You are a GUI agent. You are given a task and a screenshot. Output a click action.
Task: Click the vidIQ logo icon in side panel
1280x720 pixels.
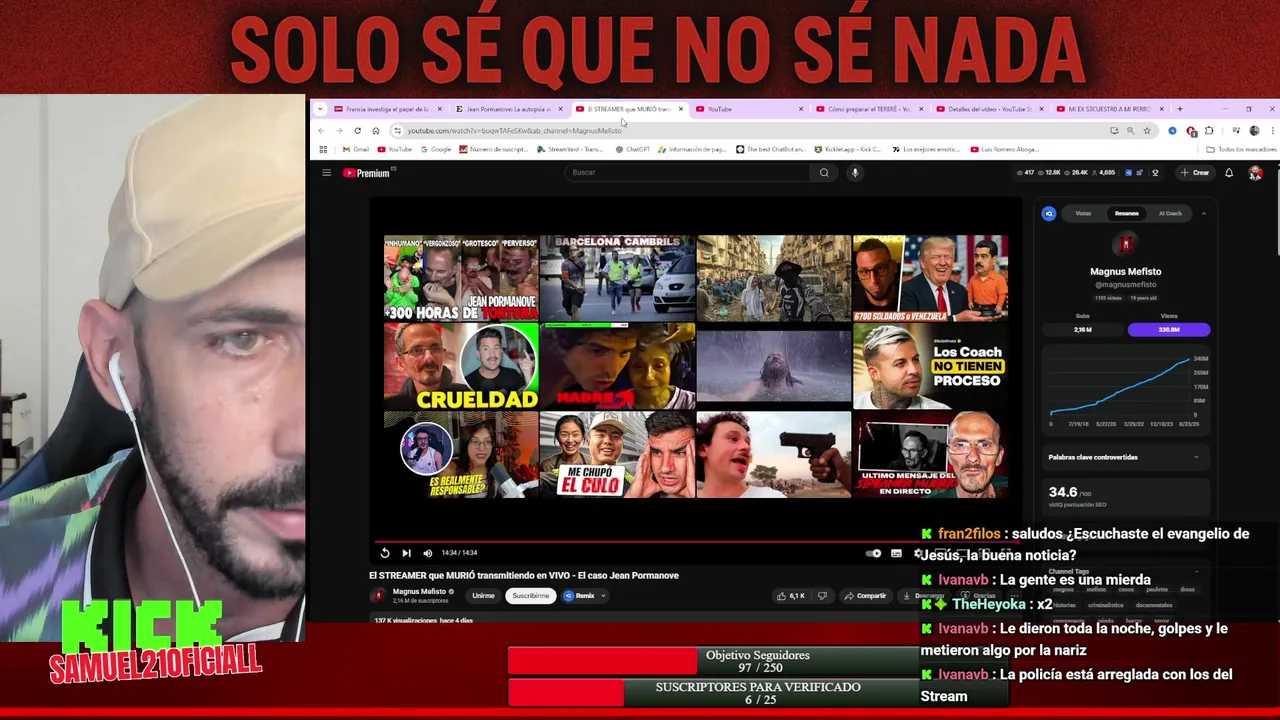(1049, 213)
